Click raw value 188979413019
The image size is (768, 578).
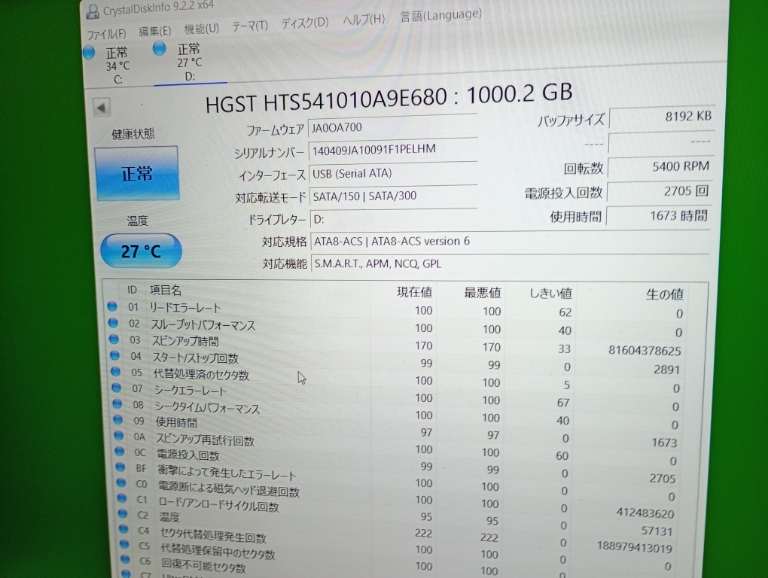[x=634, y=547]
